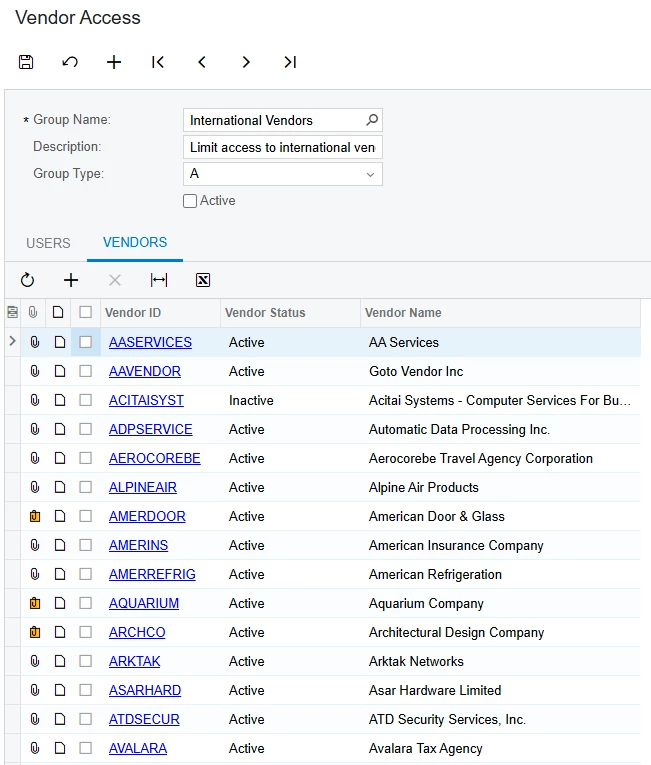
Task: Click the Description input field
Action: 283,147
